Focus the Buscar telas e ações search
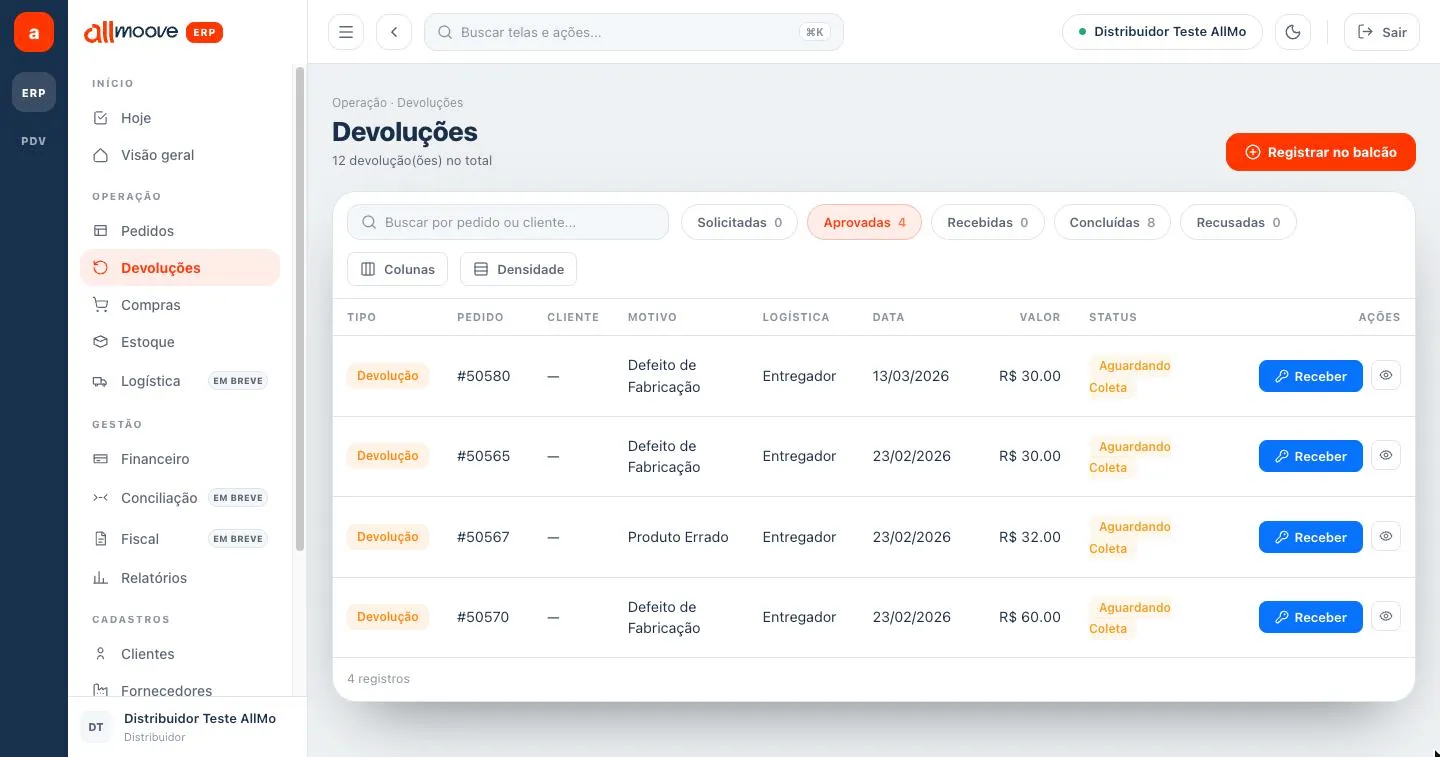 [634, 32]
